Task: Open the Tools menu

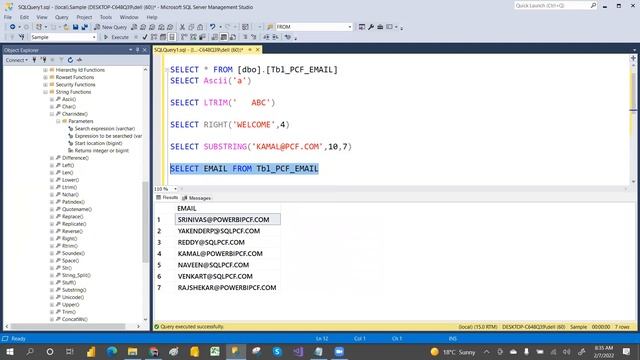Action: (x=106, y=17)
